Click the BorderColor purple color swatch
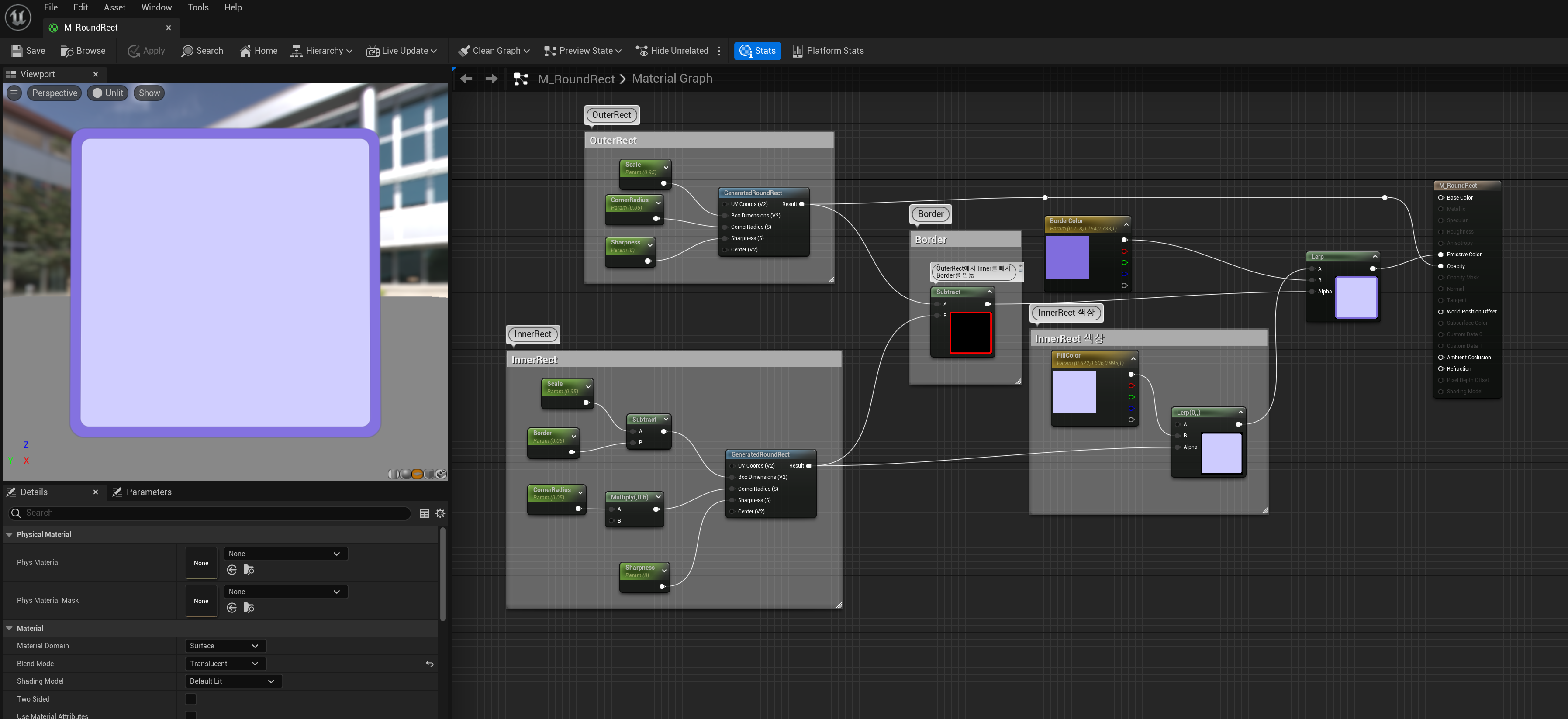Screen dimensions: 1568x719 (1067, 257)
